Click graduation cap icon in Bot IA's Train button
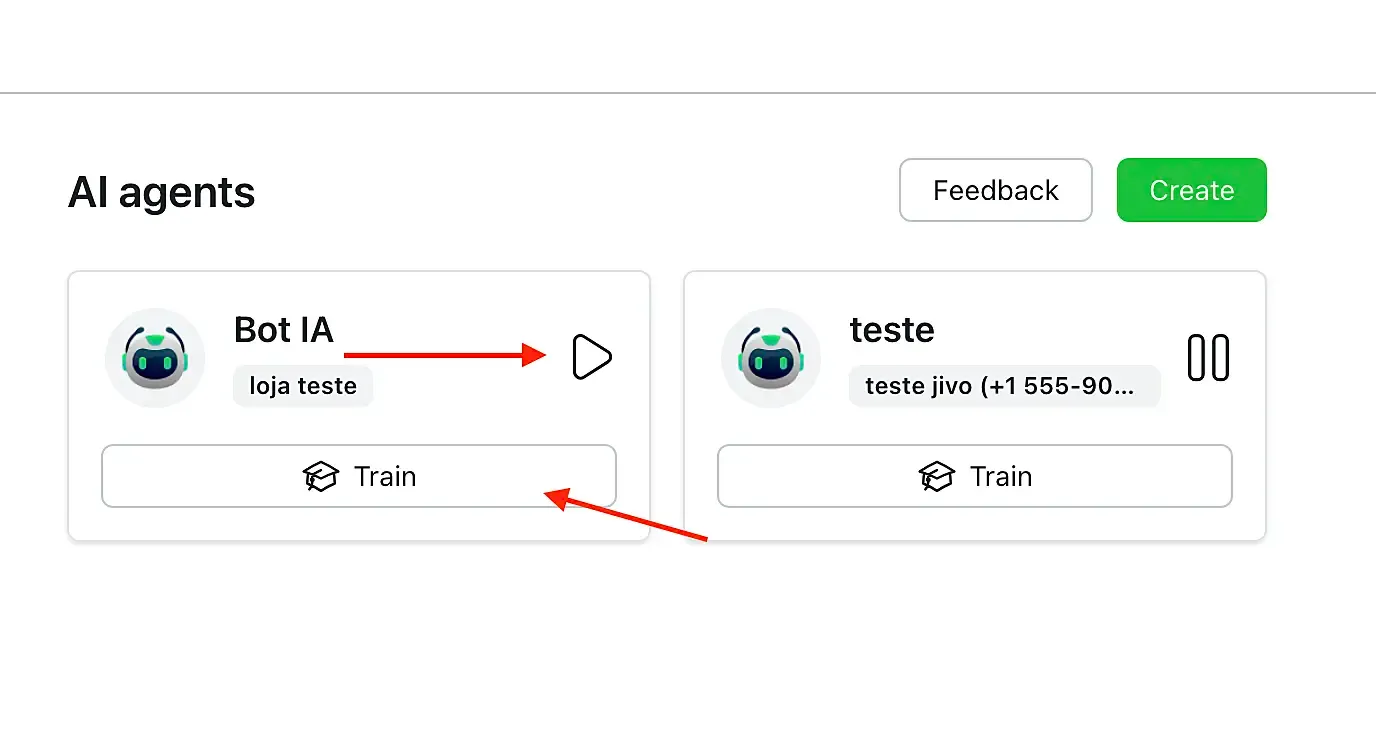 (x=321, y=476)
